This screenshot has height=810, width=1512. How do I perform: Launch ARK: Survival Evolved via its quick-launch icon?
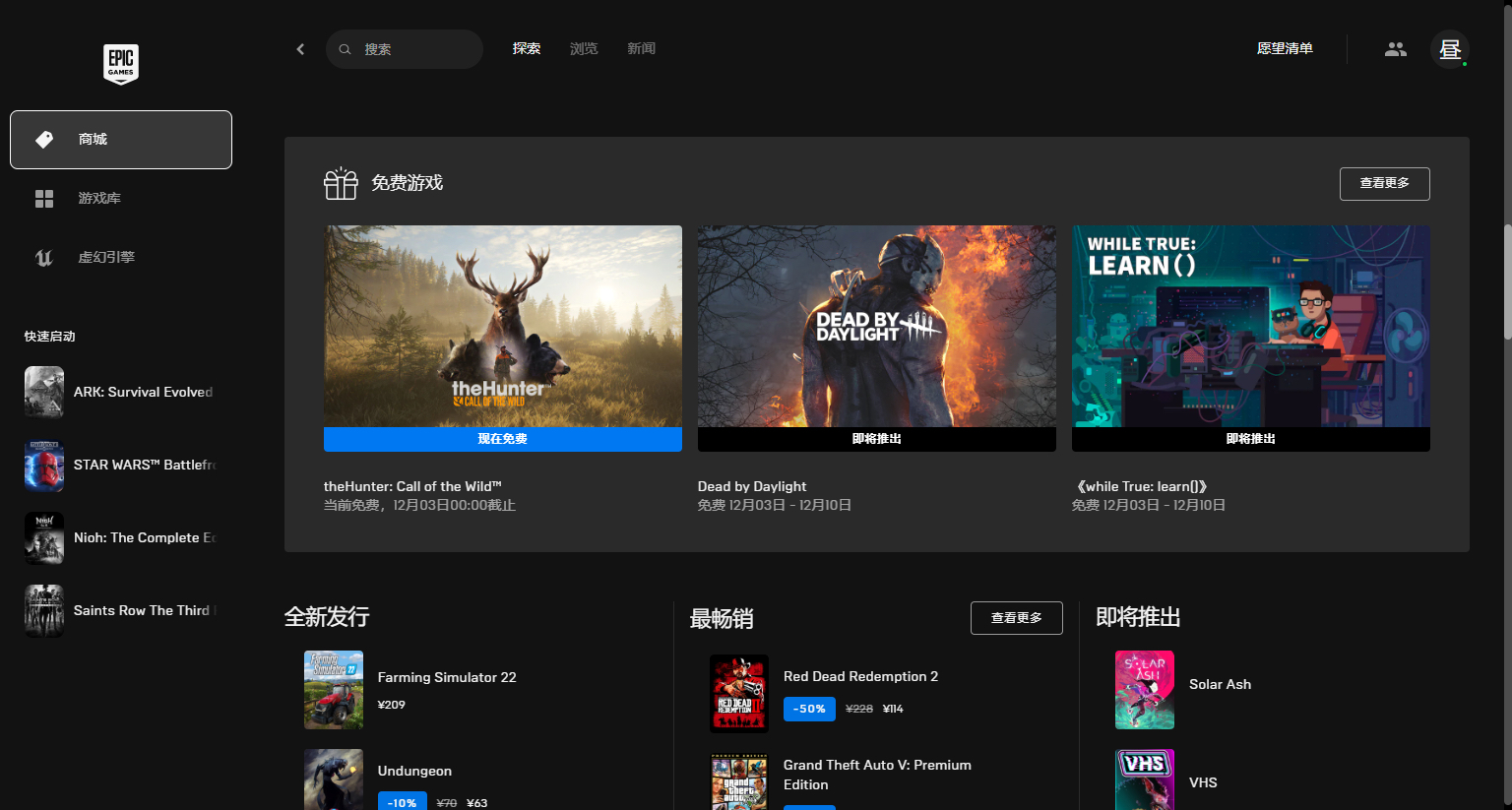pyautogui.click(x=44, y=392)
